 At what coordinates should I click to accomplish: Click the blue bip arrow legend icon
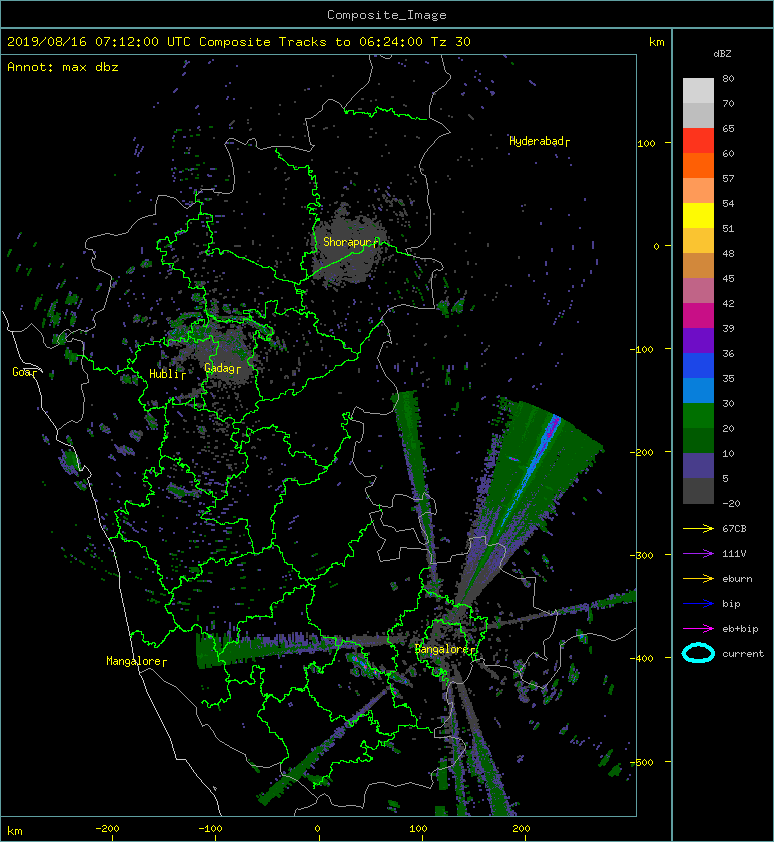pyautogui.click(x=698, y=604)
